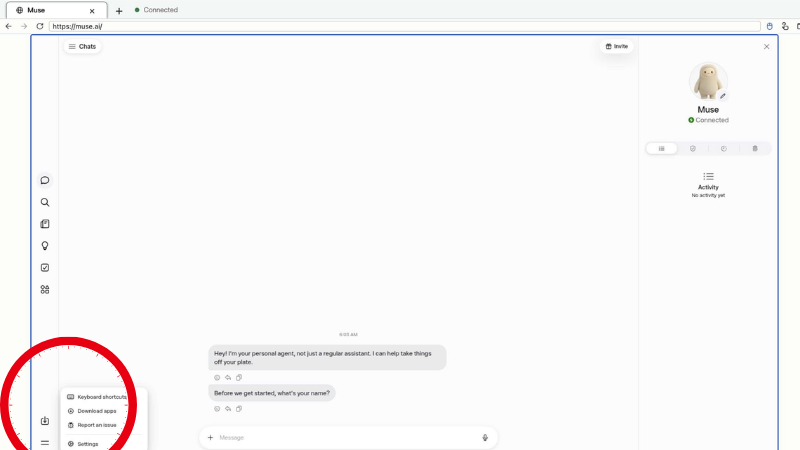The height and width of the screenshot is (450, 800).
Task: Click the plus attachment icon in message bar
Action: tap(210, 438)
